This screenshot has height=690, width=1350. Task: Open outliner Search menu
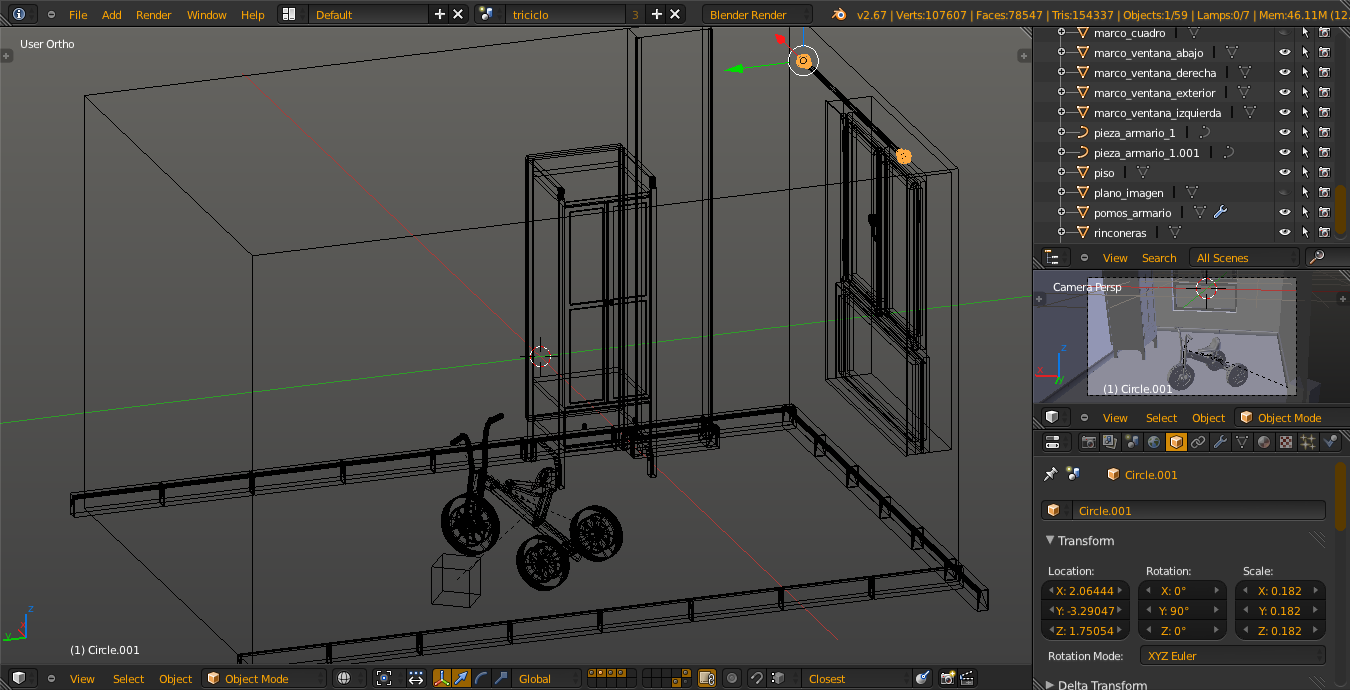pyautogui.click(x=1159, y=257)
